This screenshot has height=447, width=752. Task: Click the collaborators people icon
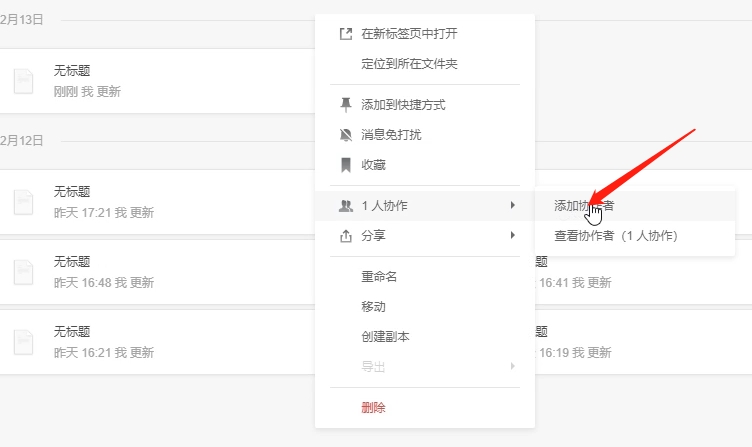pyautogui.click(x=346, y=205)
